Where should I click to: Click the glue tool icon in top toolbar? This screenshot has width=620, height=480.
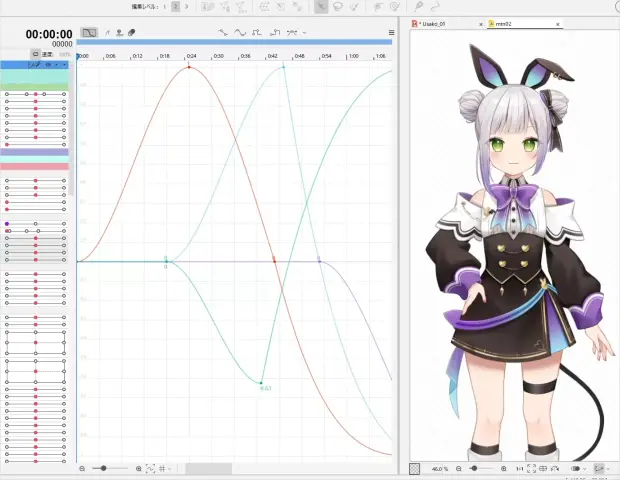coord(418,6)
